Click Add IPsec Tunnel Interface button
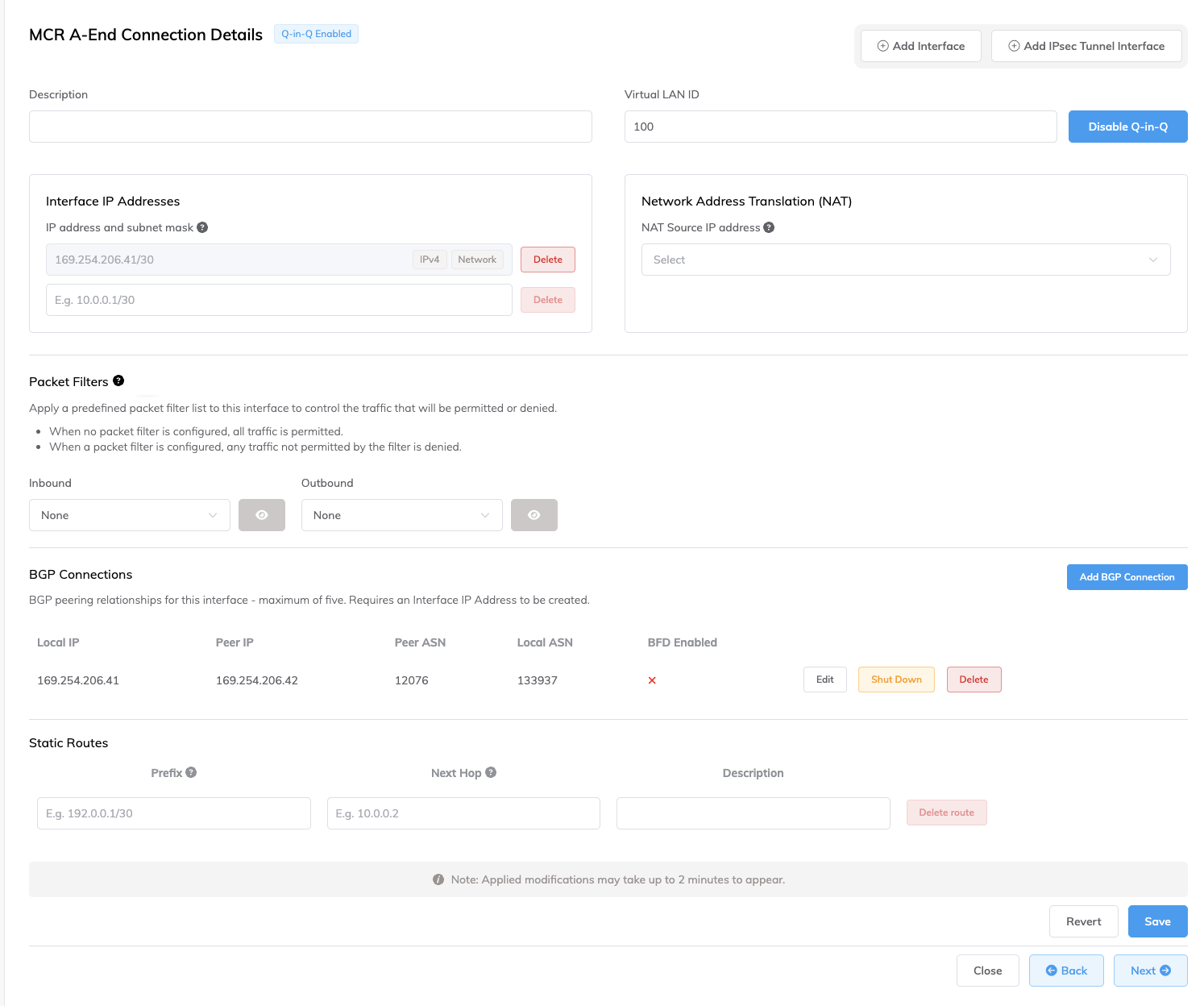1204x1006 pixels. 1086,46
